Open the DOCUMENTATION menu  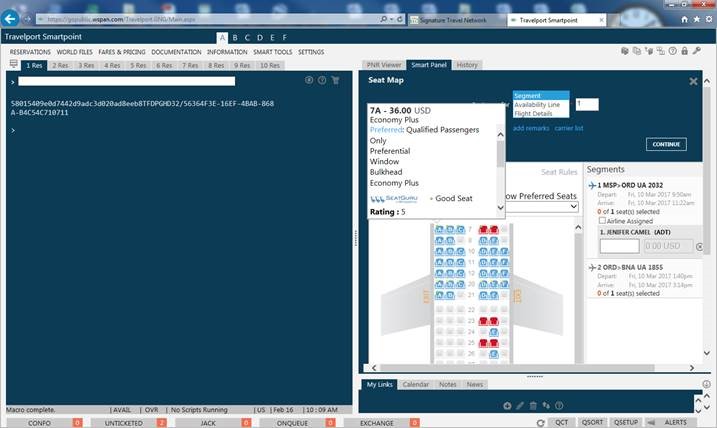coord(176,52)
